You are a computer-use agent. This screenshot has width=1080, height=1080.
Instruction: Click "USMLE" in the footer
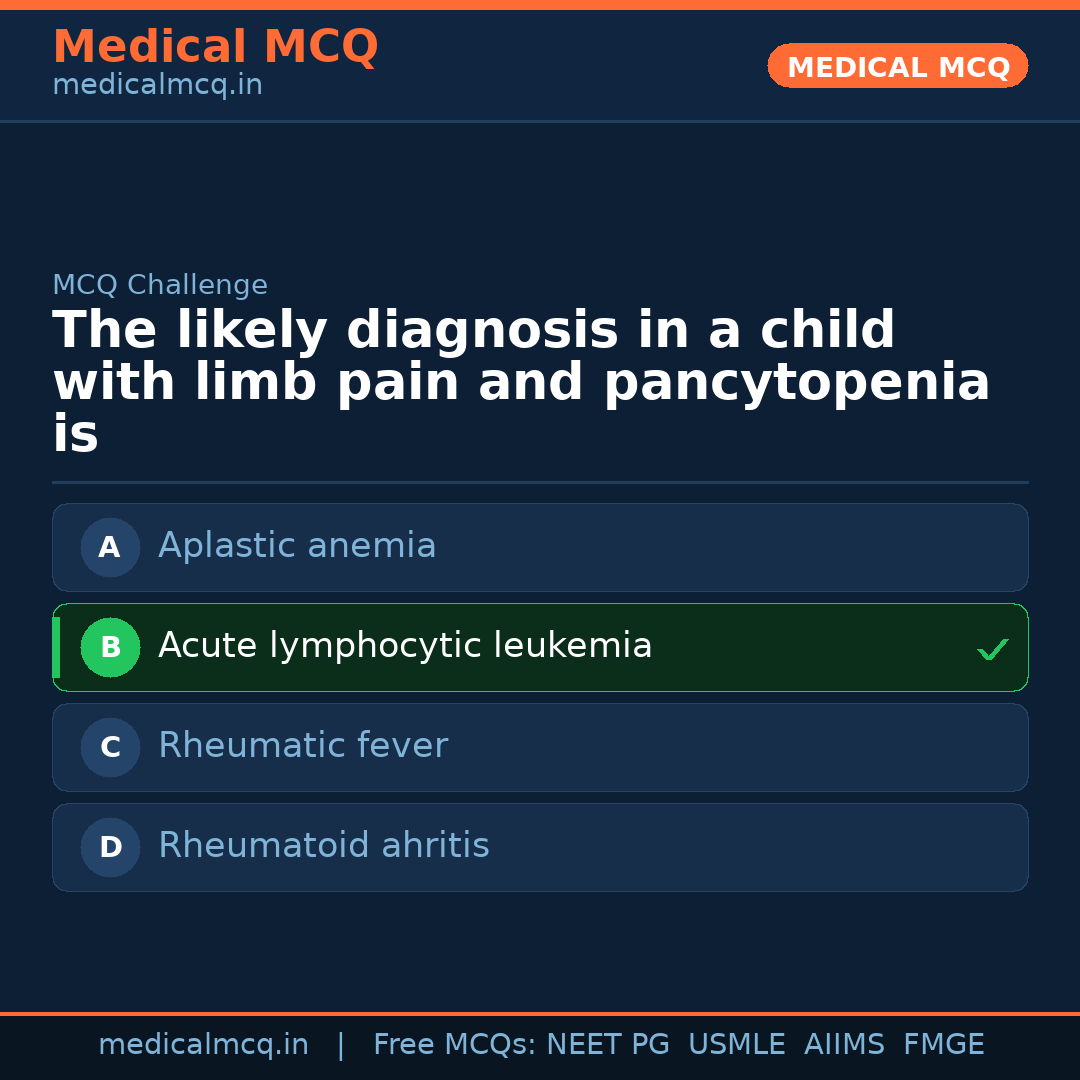pos(736,1045)
